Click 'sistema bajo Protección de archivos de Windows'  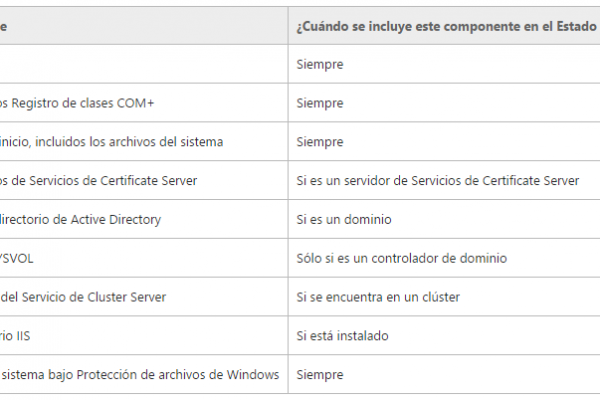click(x=140, y=374)
